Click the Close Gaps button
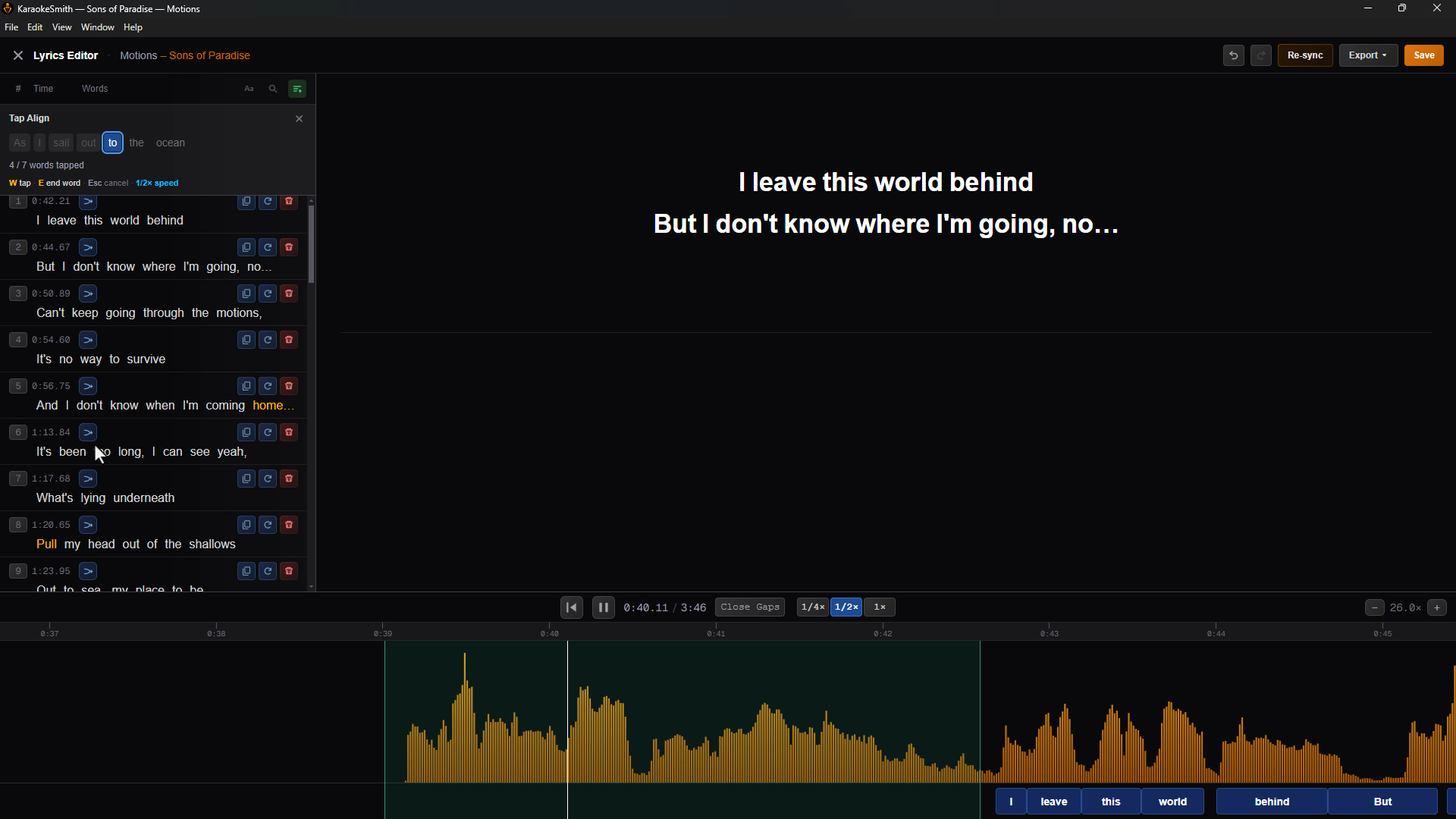This screenshot has height=819, width=1456. pyautogui.click(x=750, y=607)
